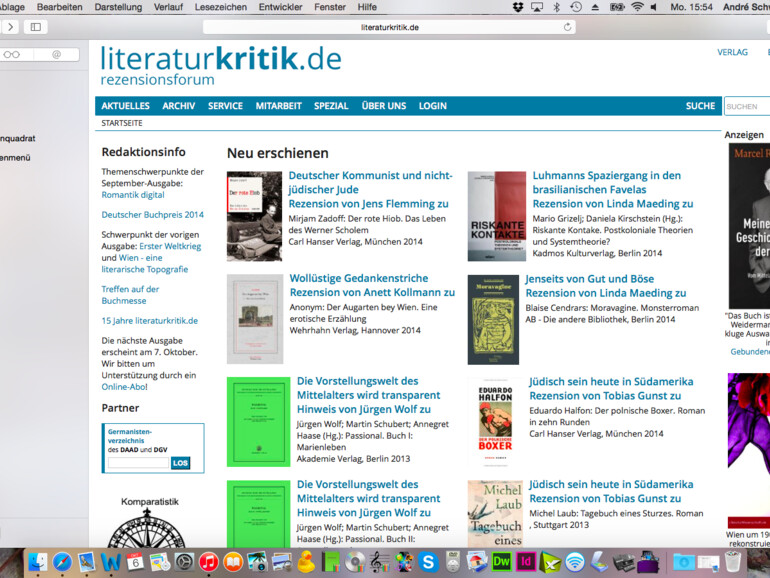Screen dimensions: 770x578
Task: Open the SPEZIAL navigation tab
Action: coord(331,106)
